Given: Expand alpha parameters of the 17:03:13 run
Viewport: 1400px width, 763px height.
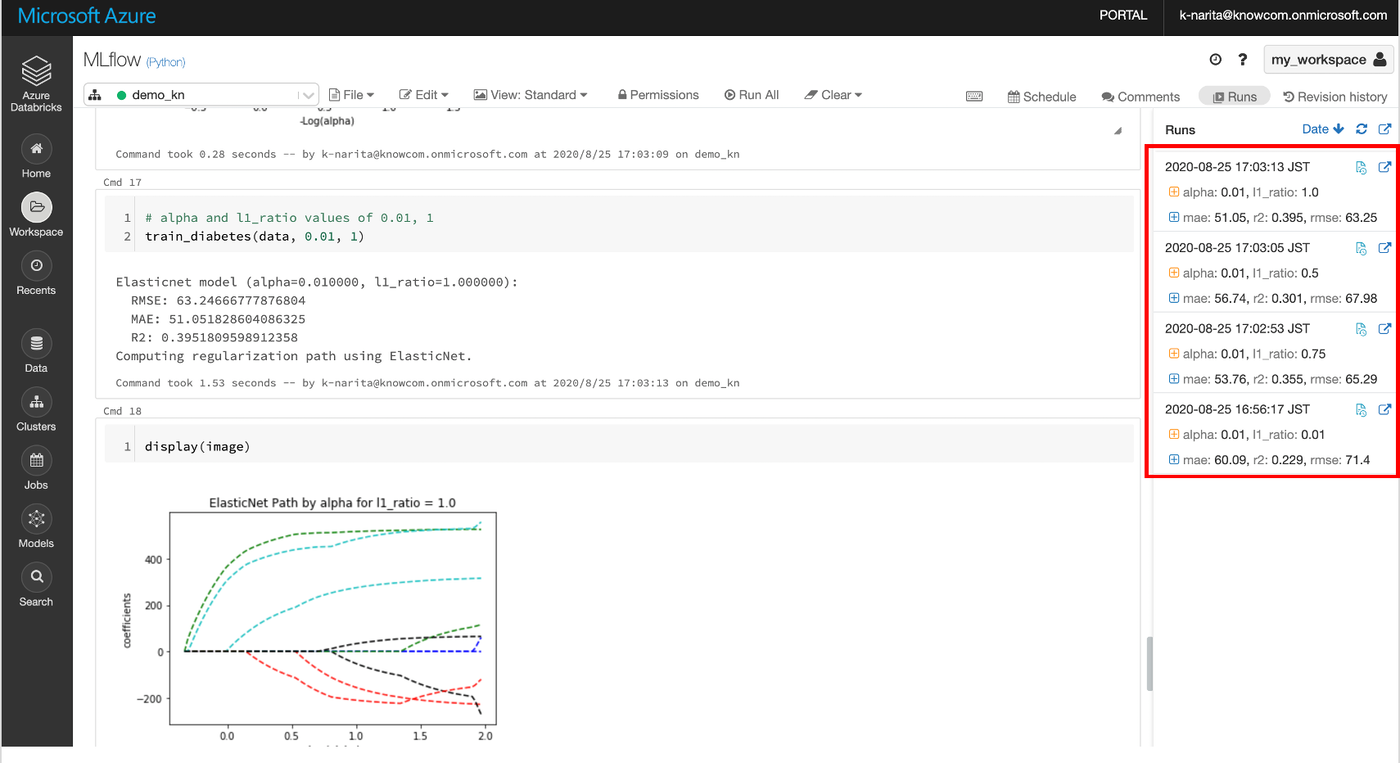Looking at the screenshot, I should (1173, 192).
